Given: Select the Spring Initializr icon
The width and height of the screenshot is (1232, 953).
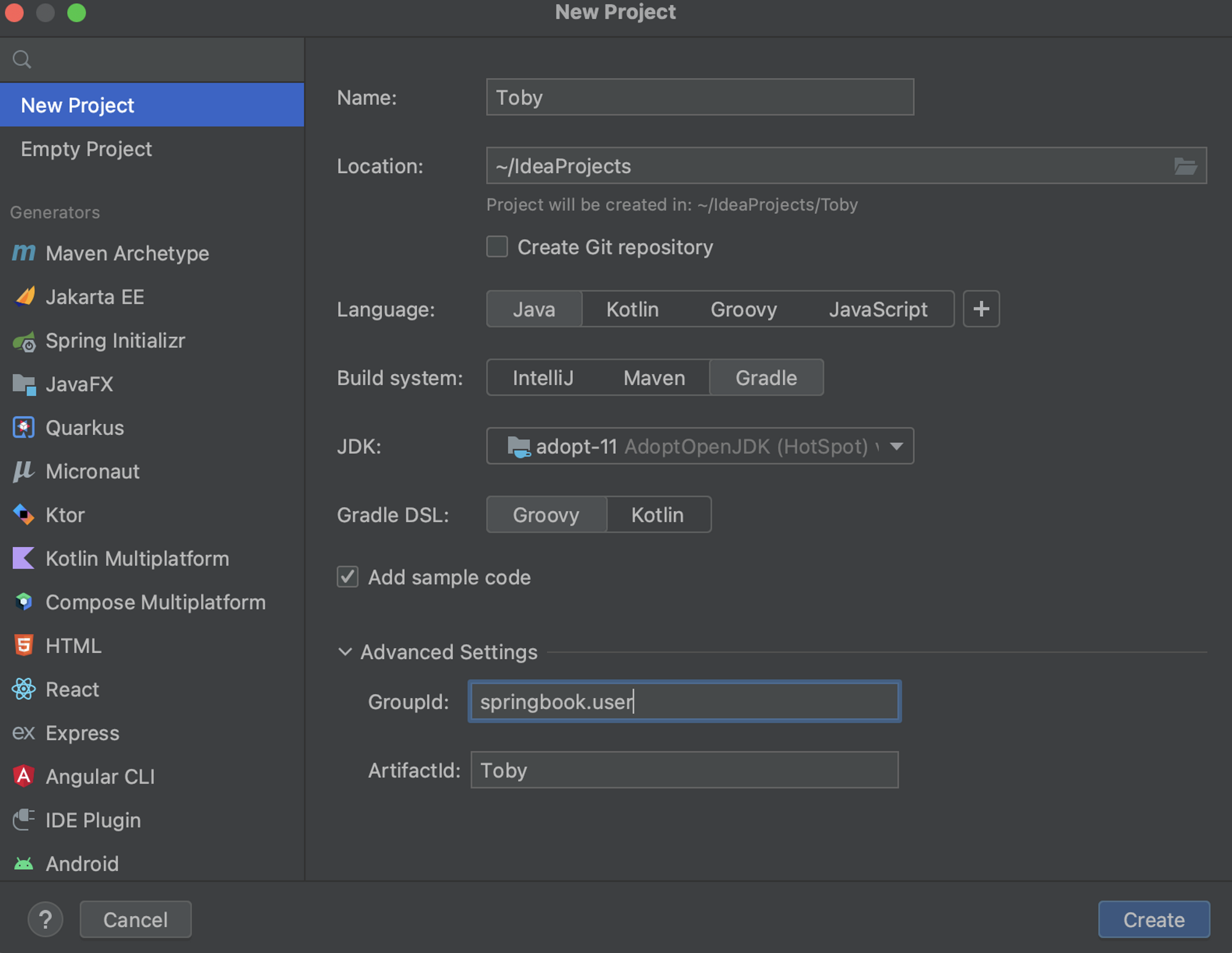Looking at the screenshot, I should [x=23, y=341].
